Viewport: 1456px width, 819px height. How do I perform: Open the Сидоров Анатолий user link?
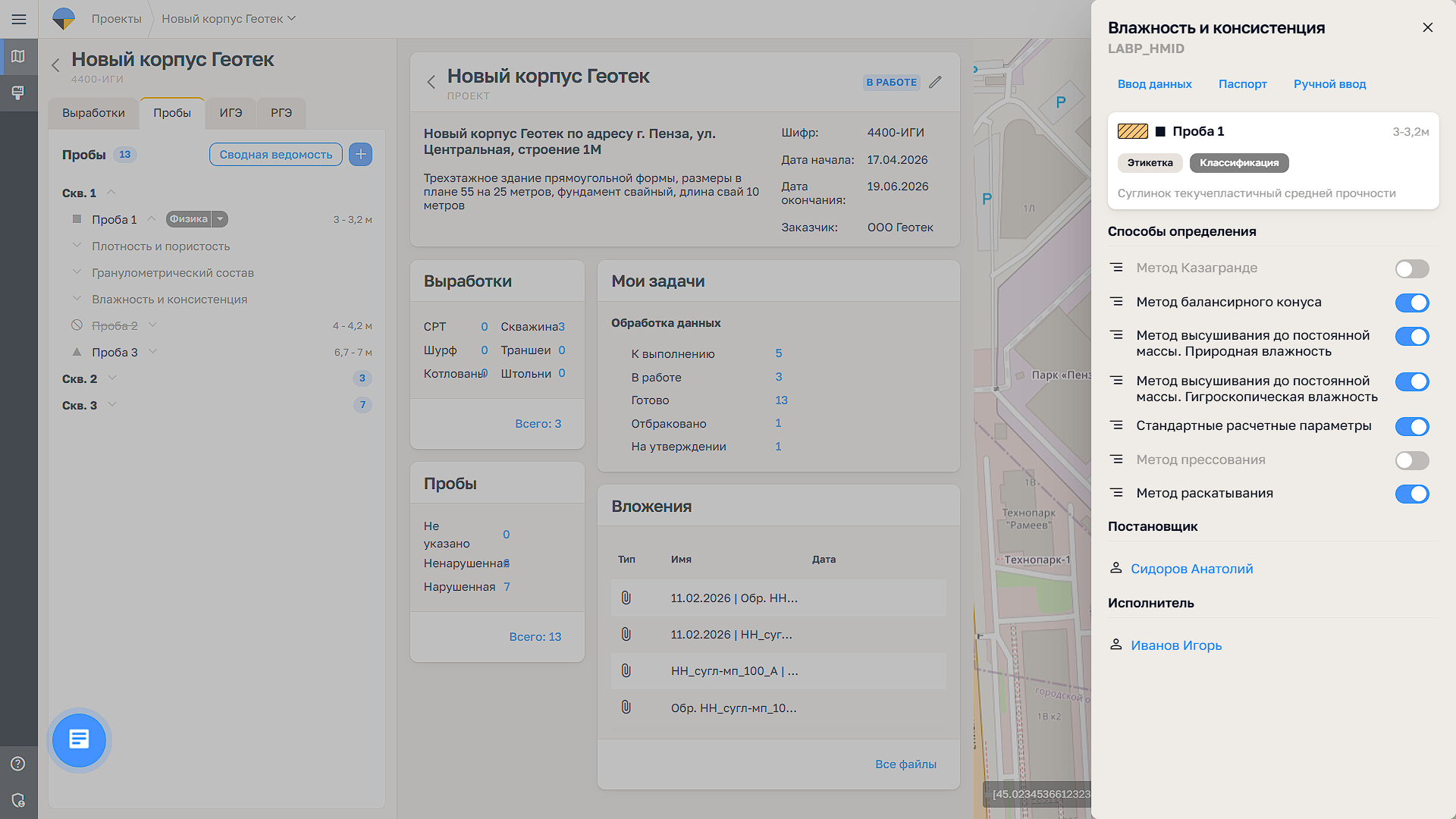tap(1191, 569)
